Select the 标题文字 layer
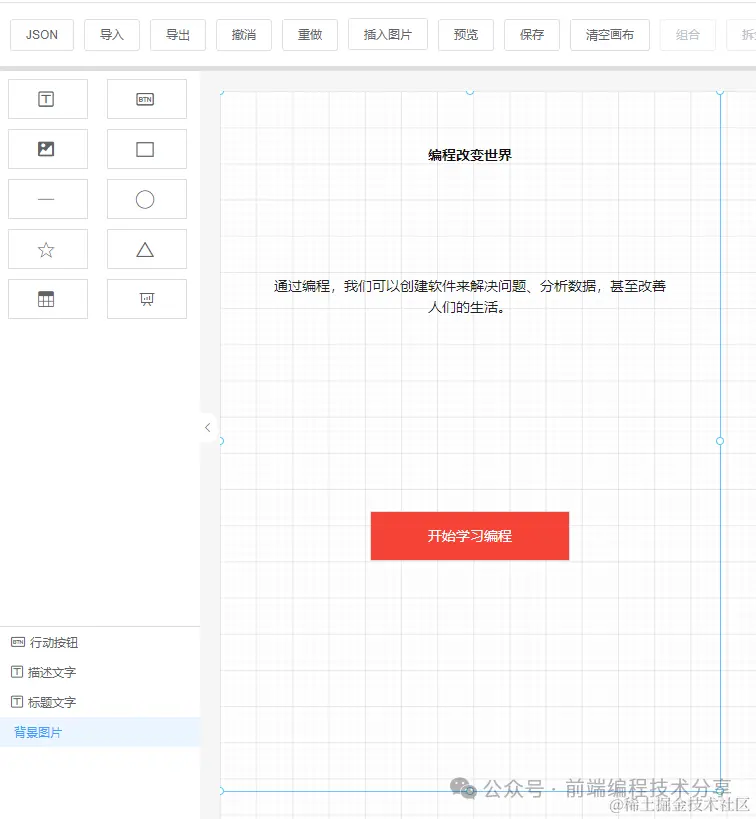The image size is (756, 819). click(100, 702)
